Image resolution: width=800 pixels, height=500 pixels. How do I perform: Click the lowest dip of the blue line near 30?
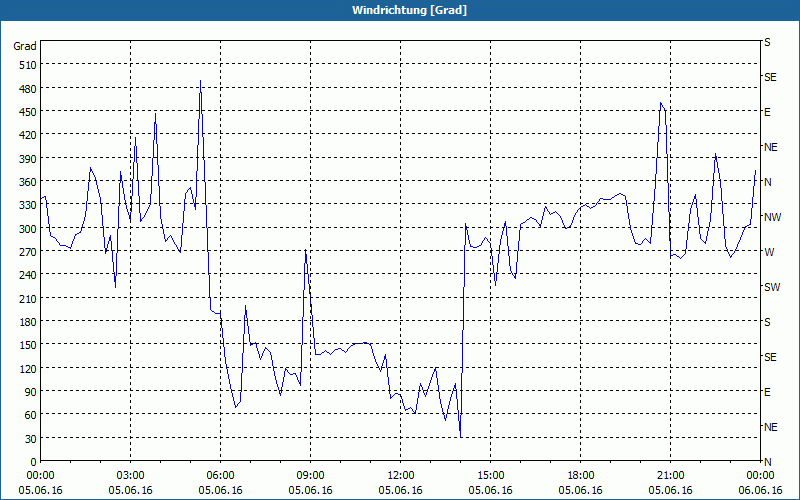point(461,437)
